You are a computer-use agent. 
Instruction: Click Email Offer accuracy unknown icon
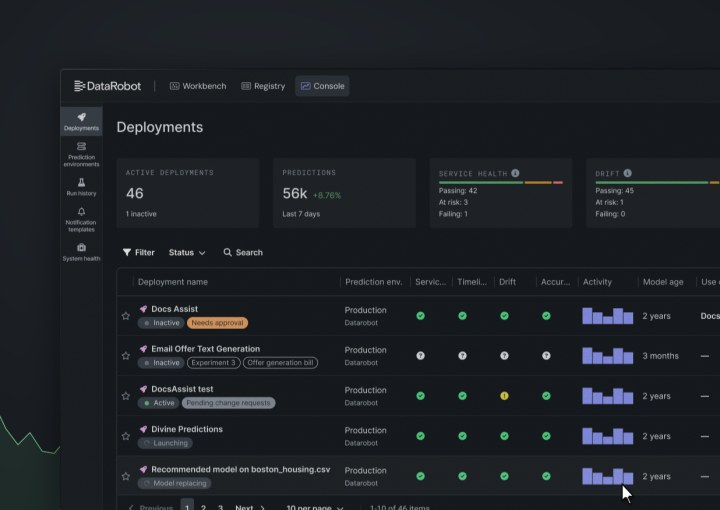[x=546, y=356]
